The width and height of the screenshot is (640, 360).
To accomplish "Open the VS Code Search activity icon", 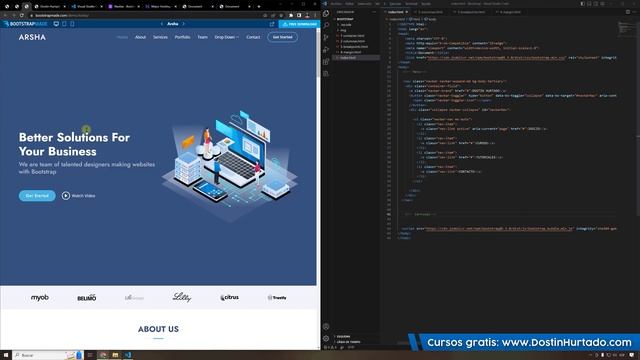I will (x=326, y=25).
